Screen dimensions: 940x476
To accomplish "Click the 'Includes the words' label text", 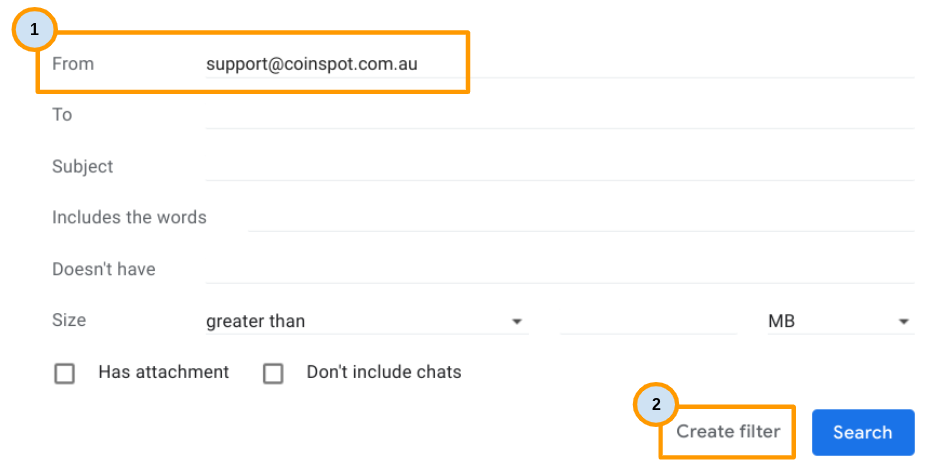I will pyautogui.click(x=129, y=218).
